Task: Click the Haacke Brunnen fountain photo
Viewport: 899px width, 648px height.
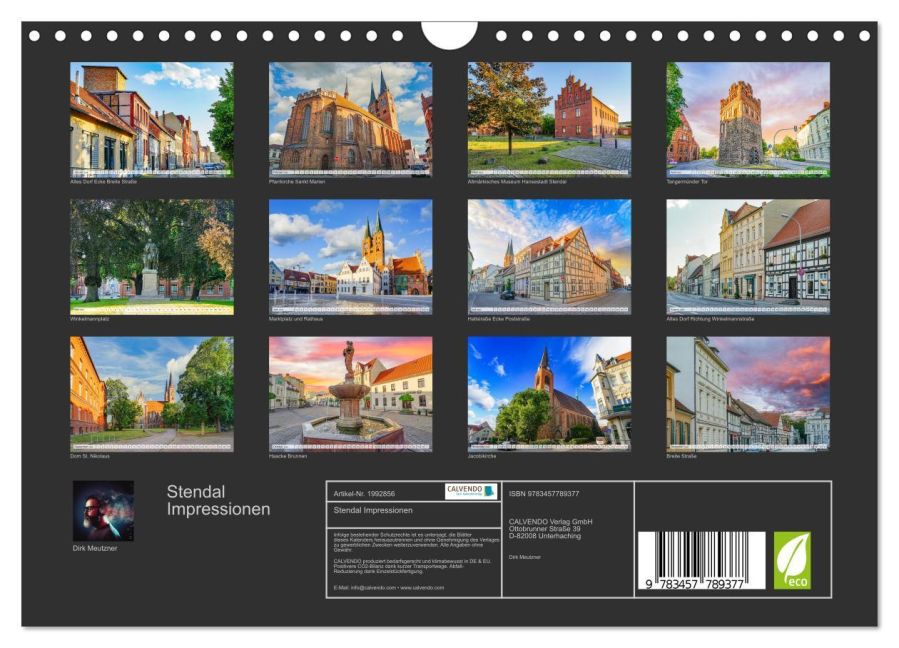Action: pos(349,396)
